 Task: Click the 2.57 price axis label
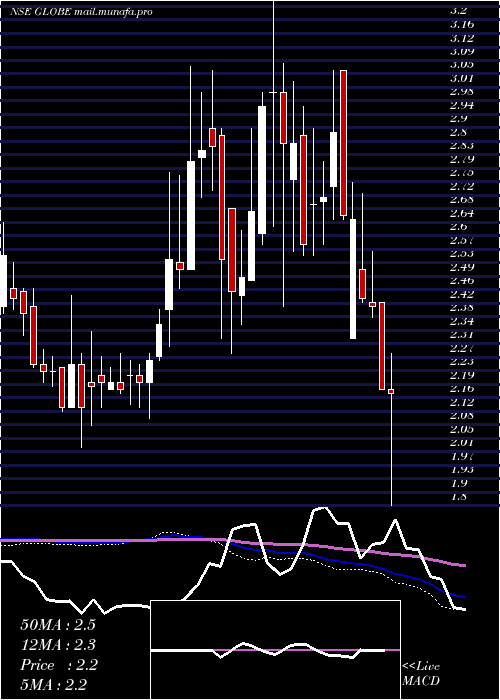click(462, 240)
